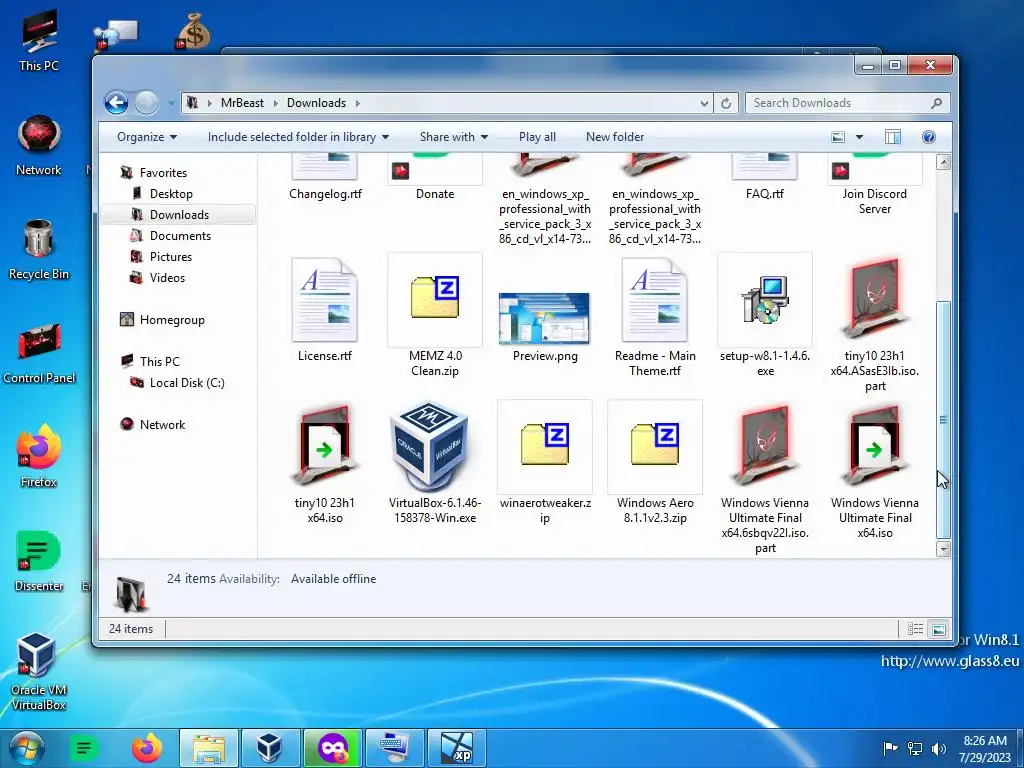Select the Windows Vienna x64.6sbqv22l.iso.part file icon
The width and height of the screenshot is (1024, 768).
(765, 446)
